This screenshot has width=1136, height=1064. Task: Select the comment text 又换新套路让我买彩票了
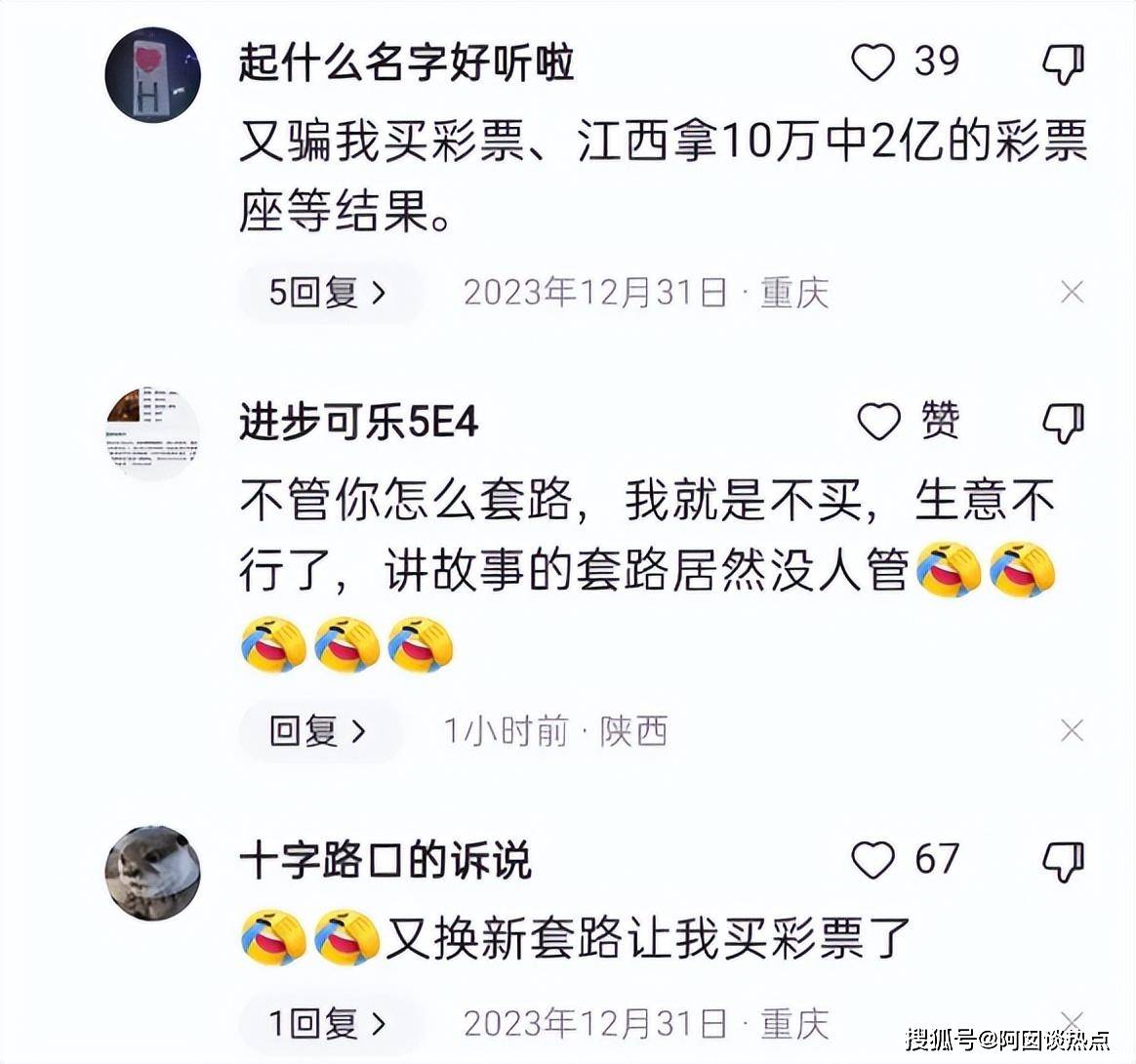tap(648, 939)
